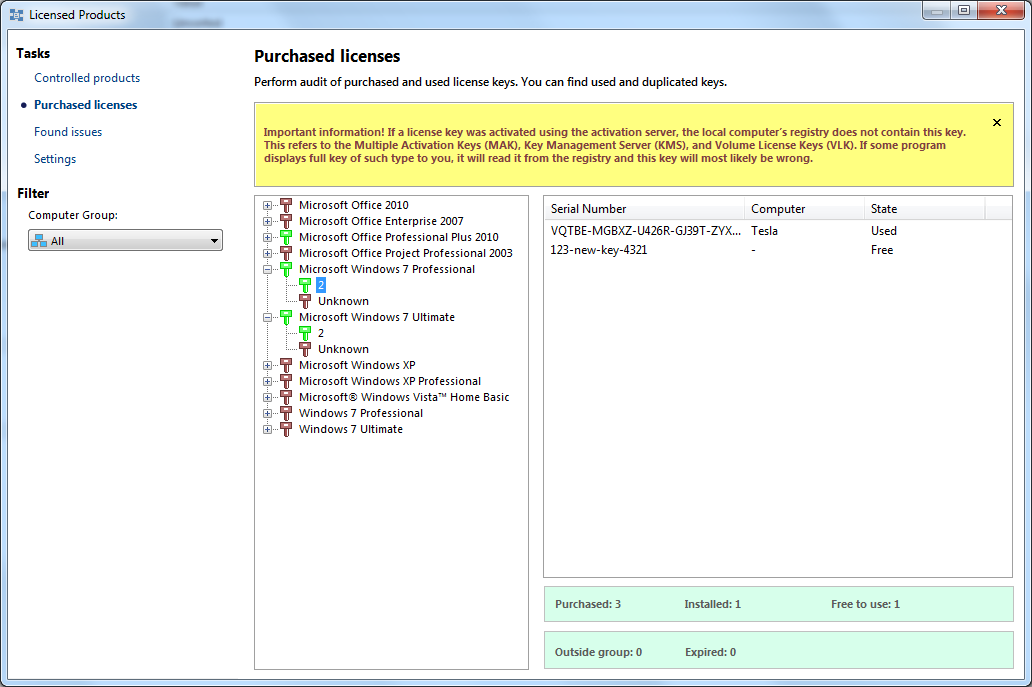This screenshot has height=687, width=1032.
Task: Click the Free to use: 1 summary text
Action: (865, 604)
